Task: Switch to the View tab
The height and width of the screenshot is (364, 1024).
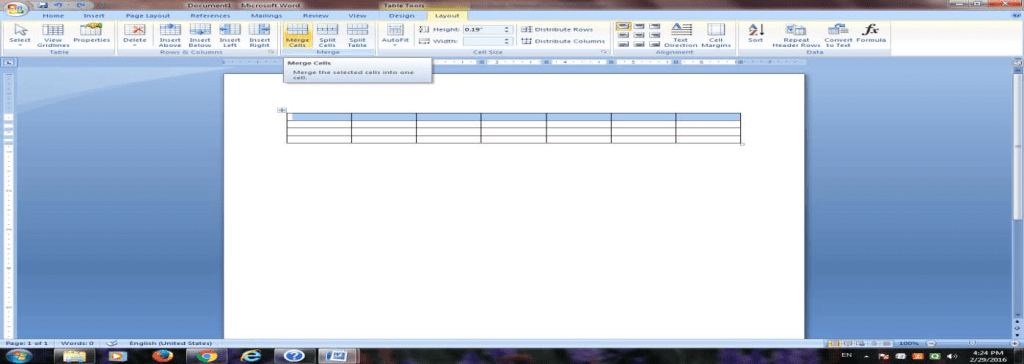Action: (x=357, y=16)
